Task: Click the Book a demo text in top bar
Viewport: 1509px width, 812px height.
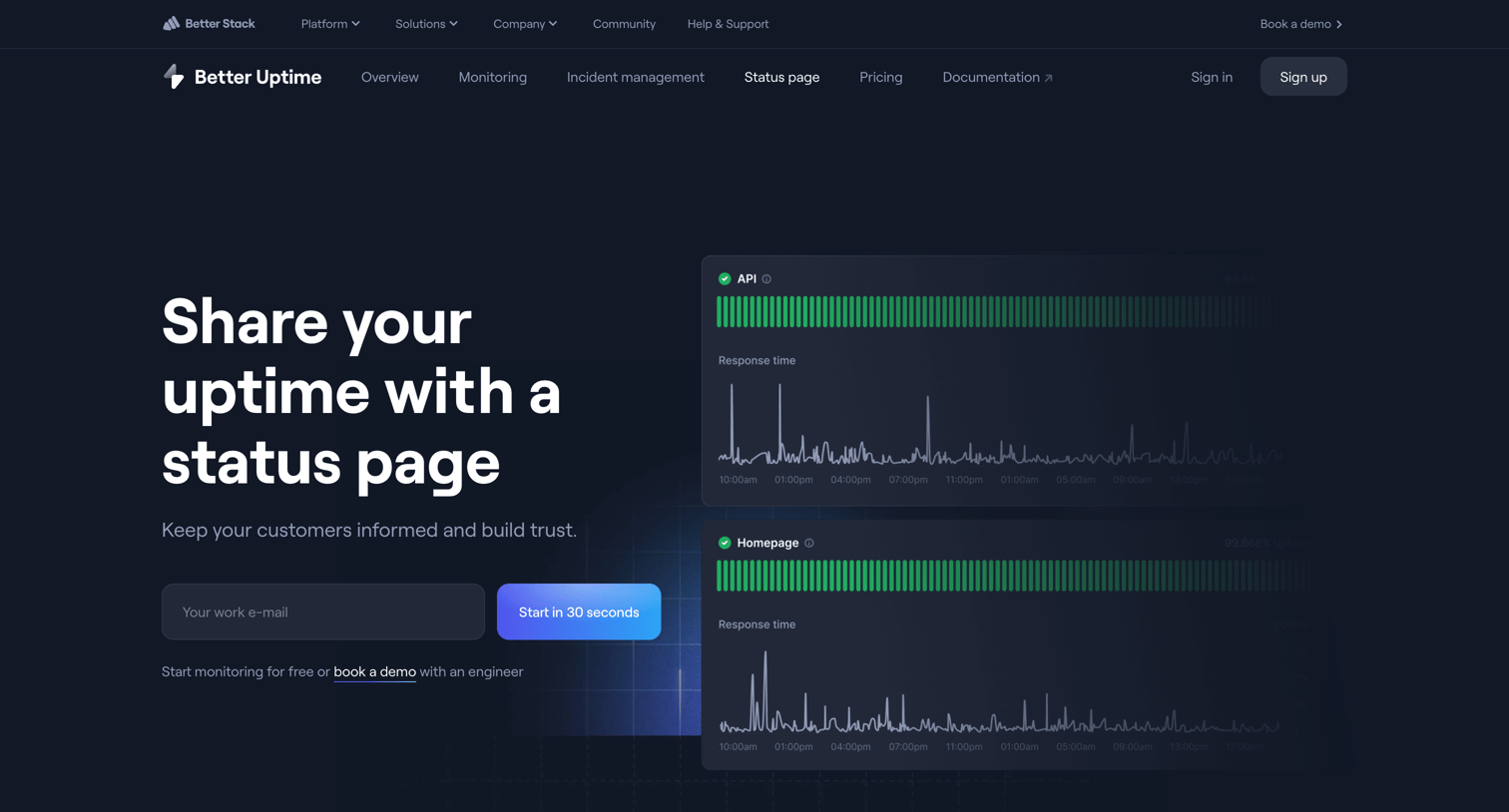Action: pyautogui.click(x=1294, y=24)
